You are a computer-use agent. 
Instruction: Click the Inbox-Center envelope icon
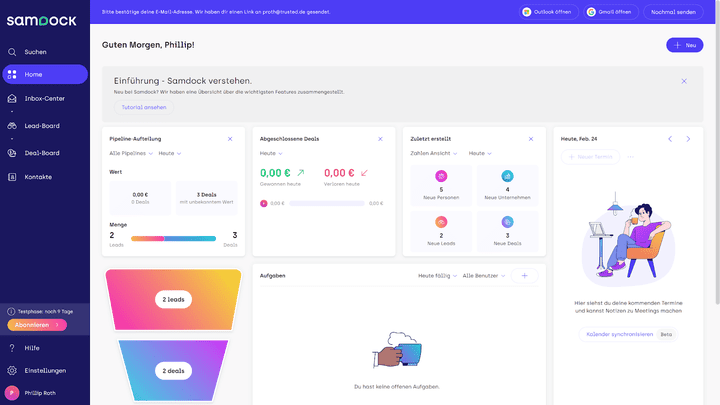click(x=12, y=98)
